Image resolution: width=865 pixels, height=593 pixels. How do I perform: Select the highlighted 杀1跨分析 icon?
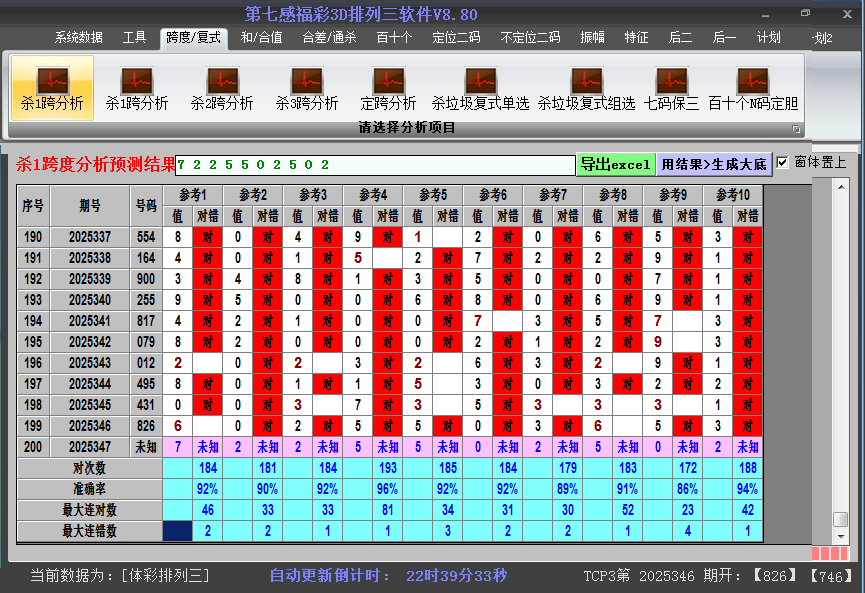click(52, 87)
